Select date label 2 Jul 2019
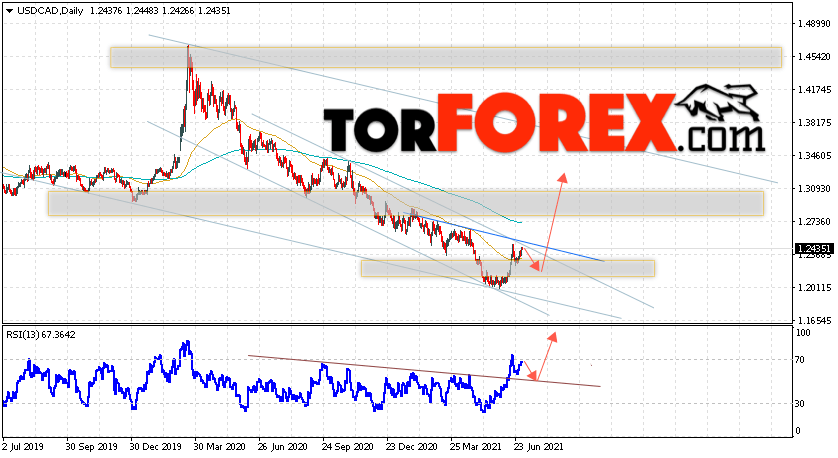Image resolution: width=838 pixels, height=458 pixels. (x=22, y=446)
